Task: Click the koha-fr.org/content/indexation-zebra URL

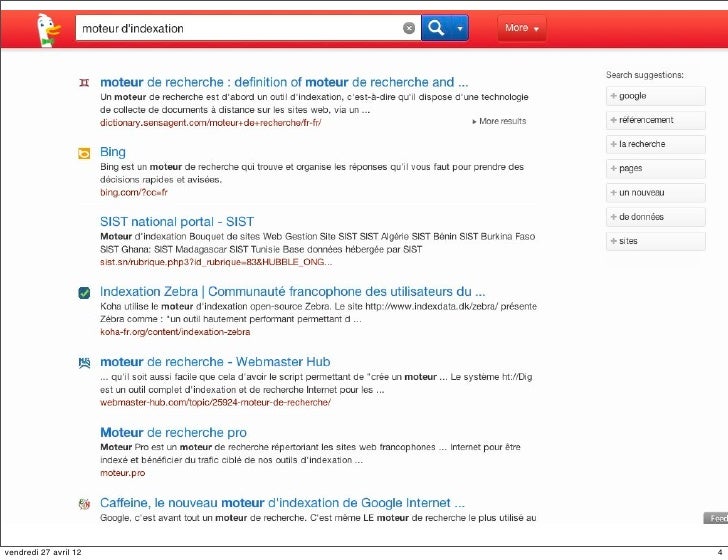Action: click(x=175, y=332)
